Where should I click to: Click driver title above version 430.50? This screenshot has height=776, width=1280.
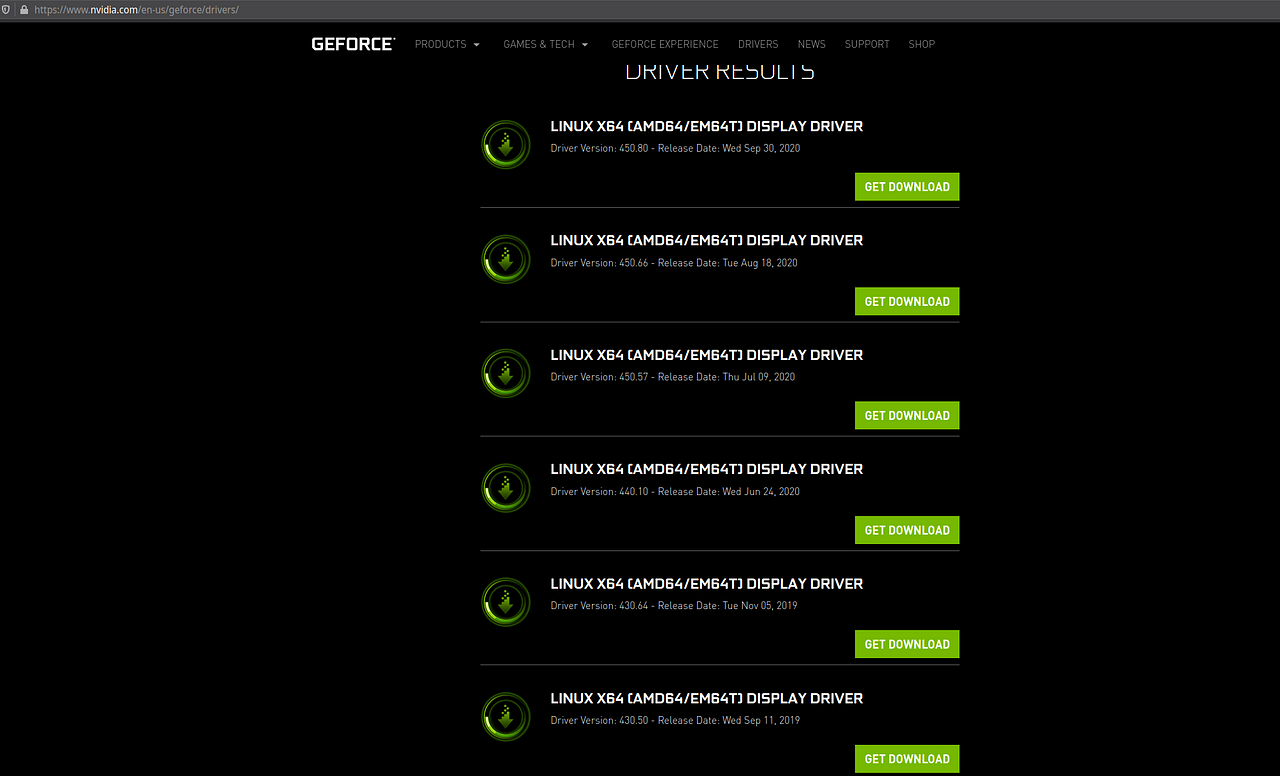707,698
